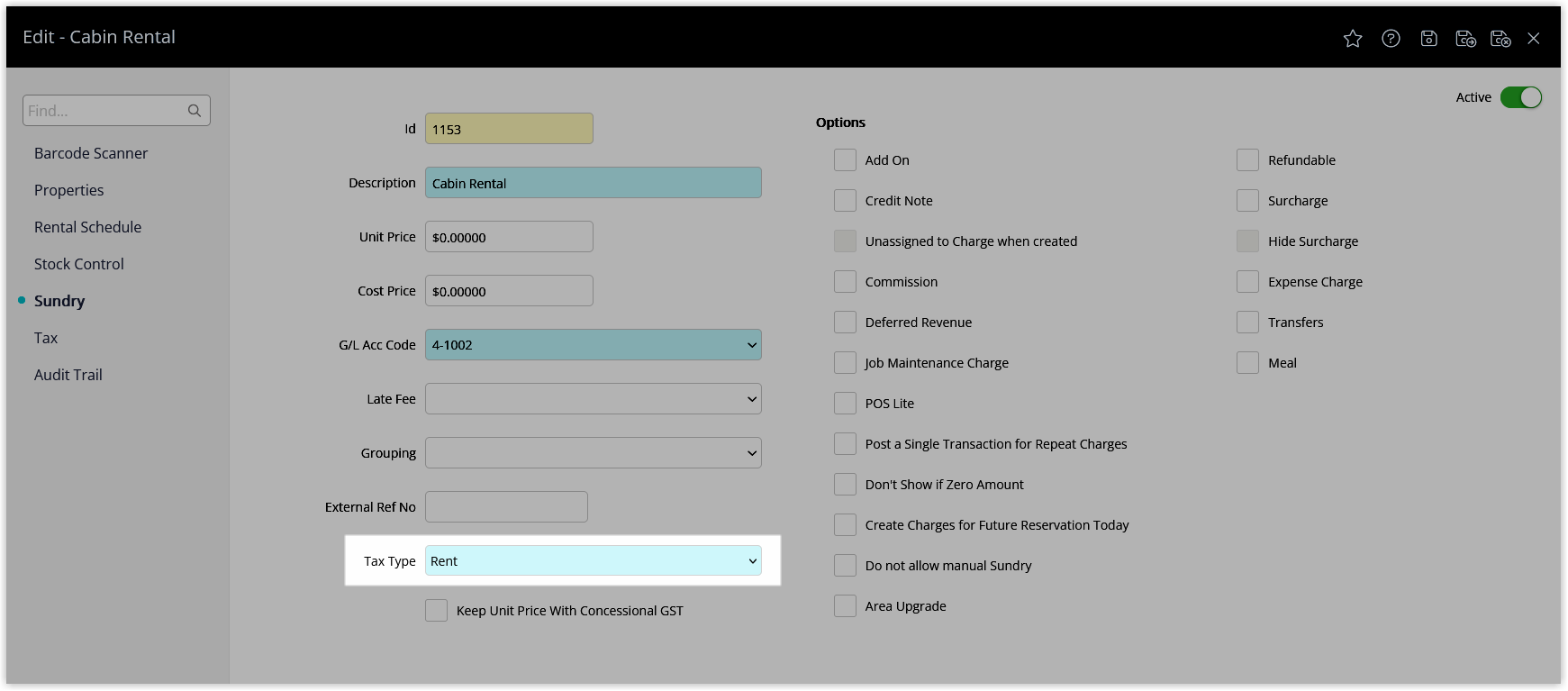
Task: Tick Job Maintenance Charge checkbox
Action: pos(845,363)
